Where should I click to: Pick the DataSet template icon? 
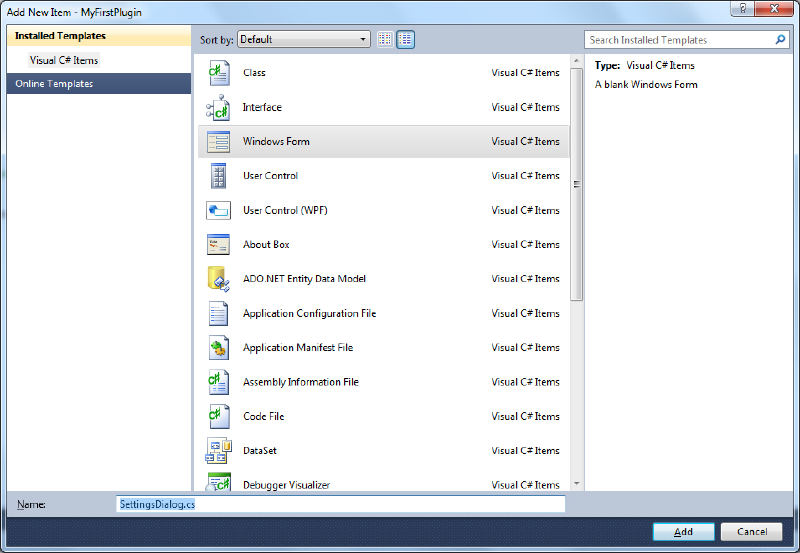pyautogui.click(x=218, y=451)
